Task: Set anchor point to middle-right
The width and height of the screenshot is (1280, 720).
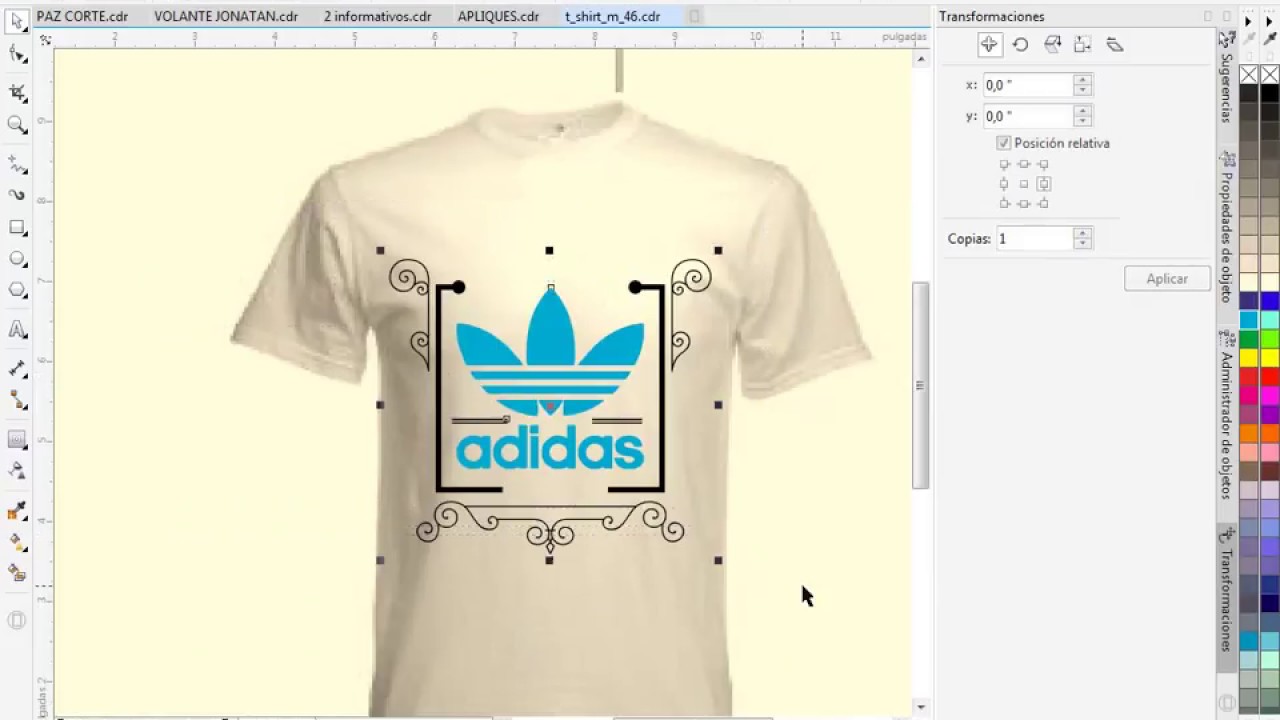Action: pyautogui.click(x=1043, y=184)
